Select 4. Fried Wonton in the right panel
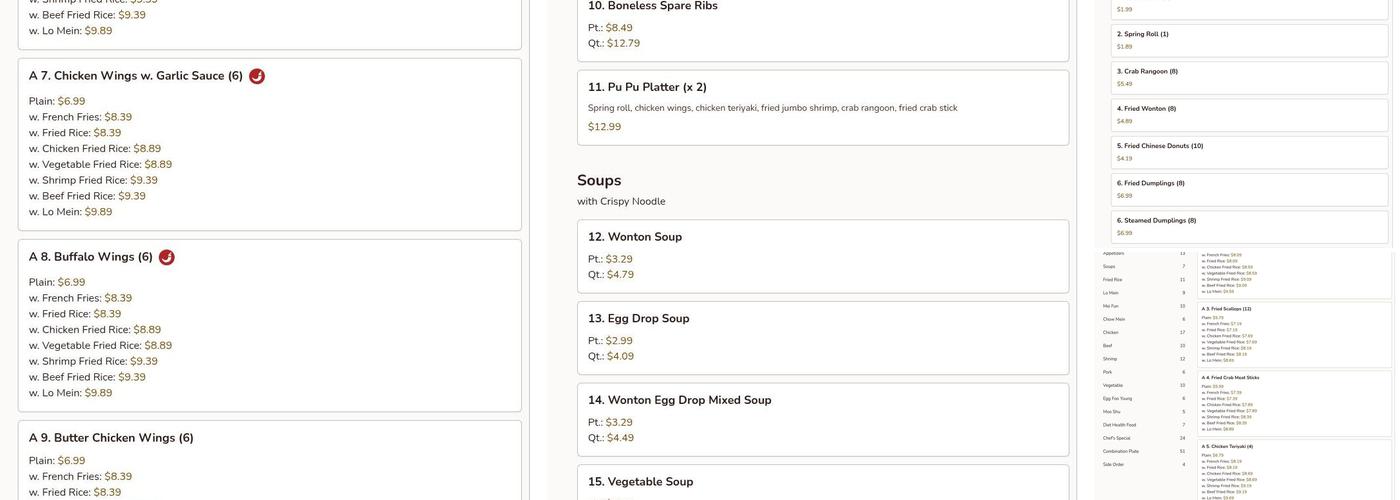Viewport: 1400px width, 500px height. [x=1146, y=108]
